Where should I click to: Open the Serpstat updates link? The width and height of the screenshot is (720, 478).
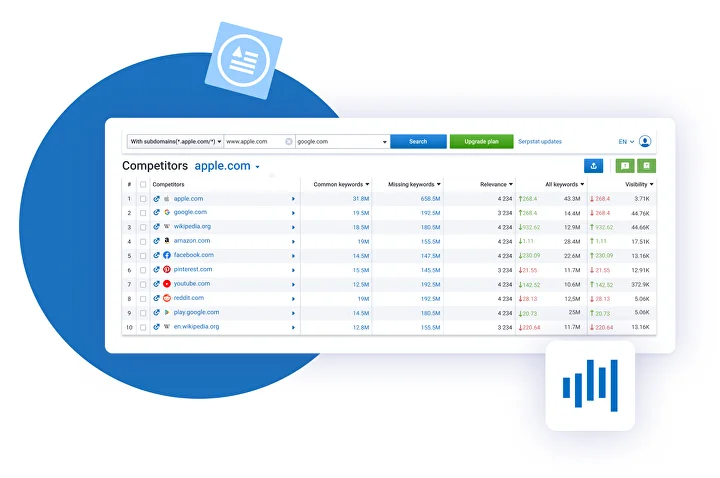pos(540,141)
